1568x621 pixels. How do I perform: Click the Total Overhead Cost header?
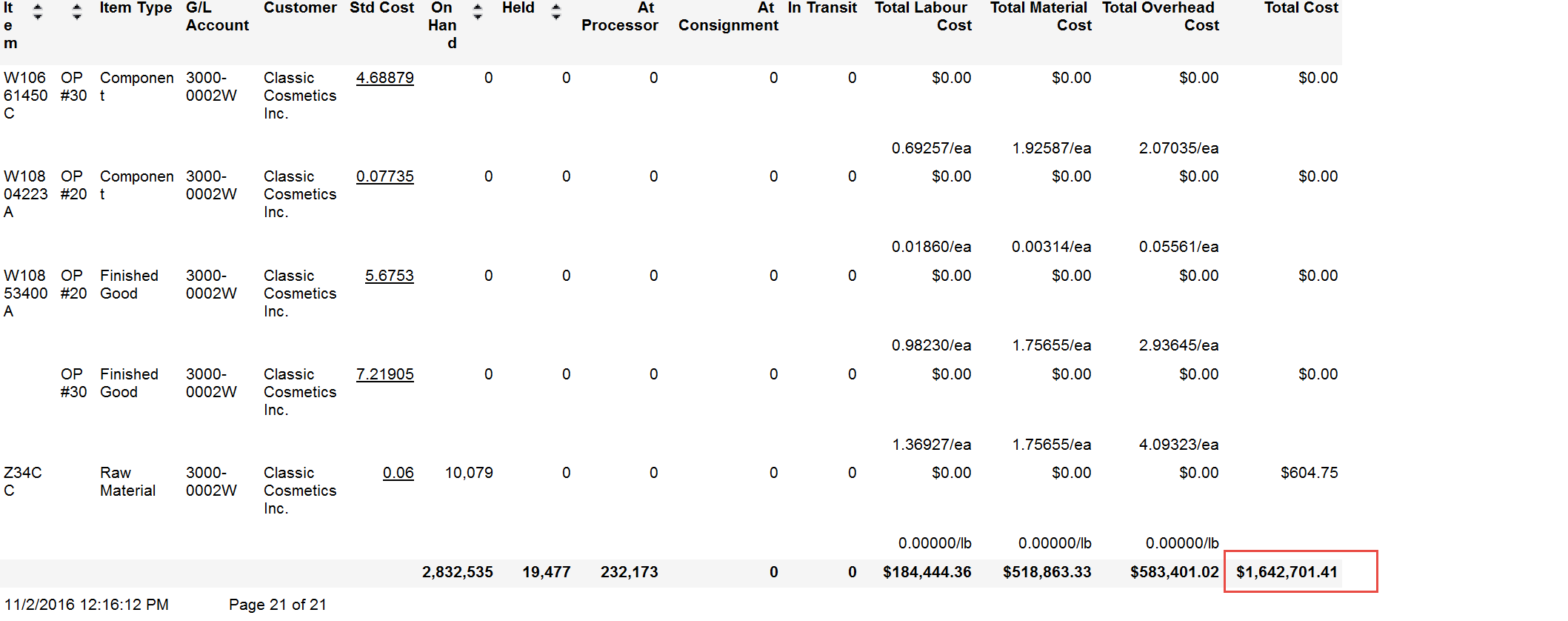pyautogui.click(x=1161, y=16)
